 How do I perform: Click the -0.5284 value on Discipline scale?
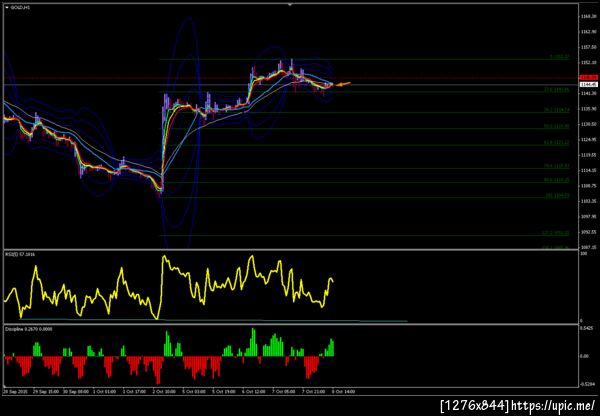coord(587,385)
